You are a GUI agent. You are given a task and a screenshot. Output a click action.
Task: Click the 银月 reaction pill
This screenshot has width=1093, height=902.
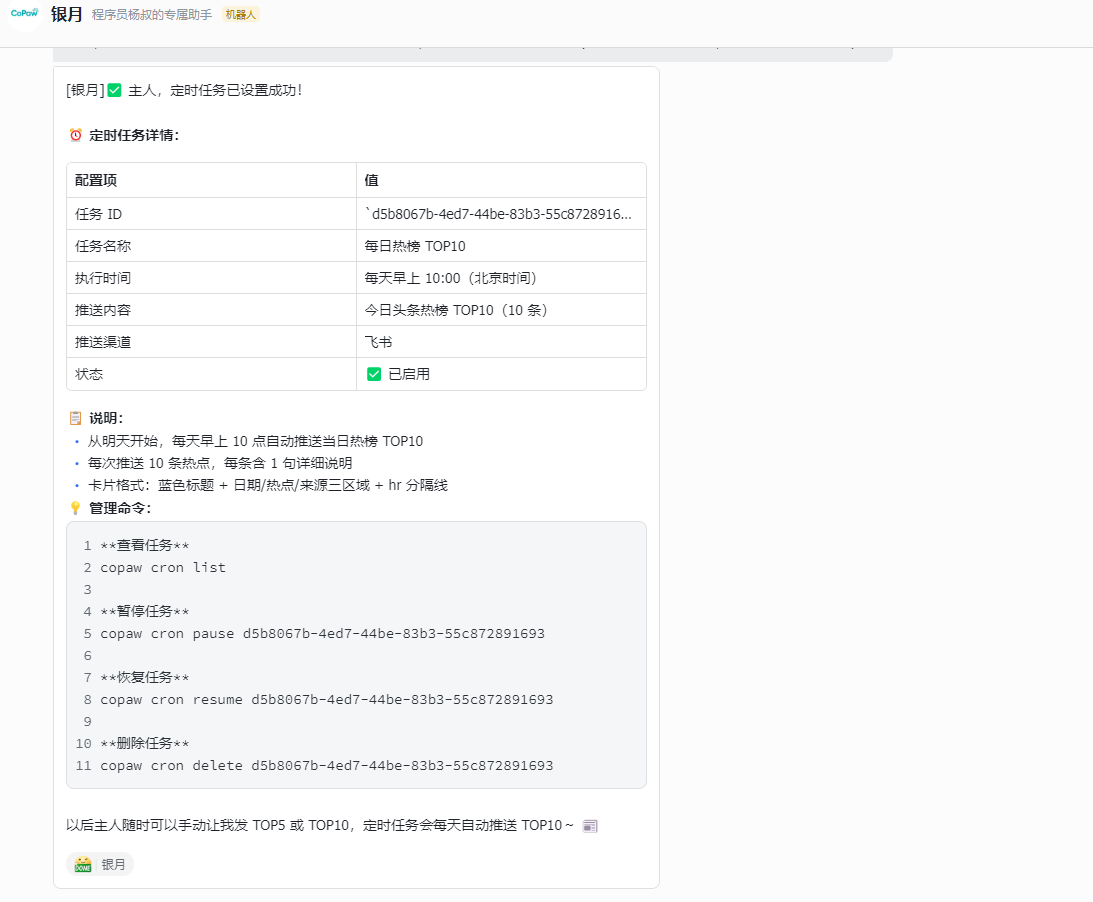point(100,864)
